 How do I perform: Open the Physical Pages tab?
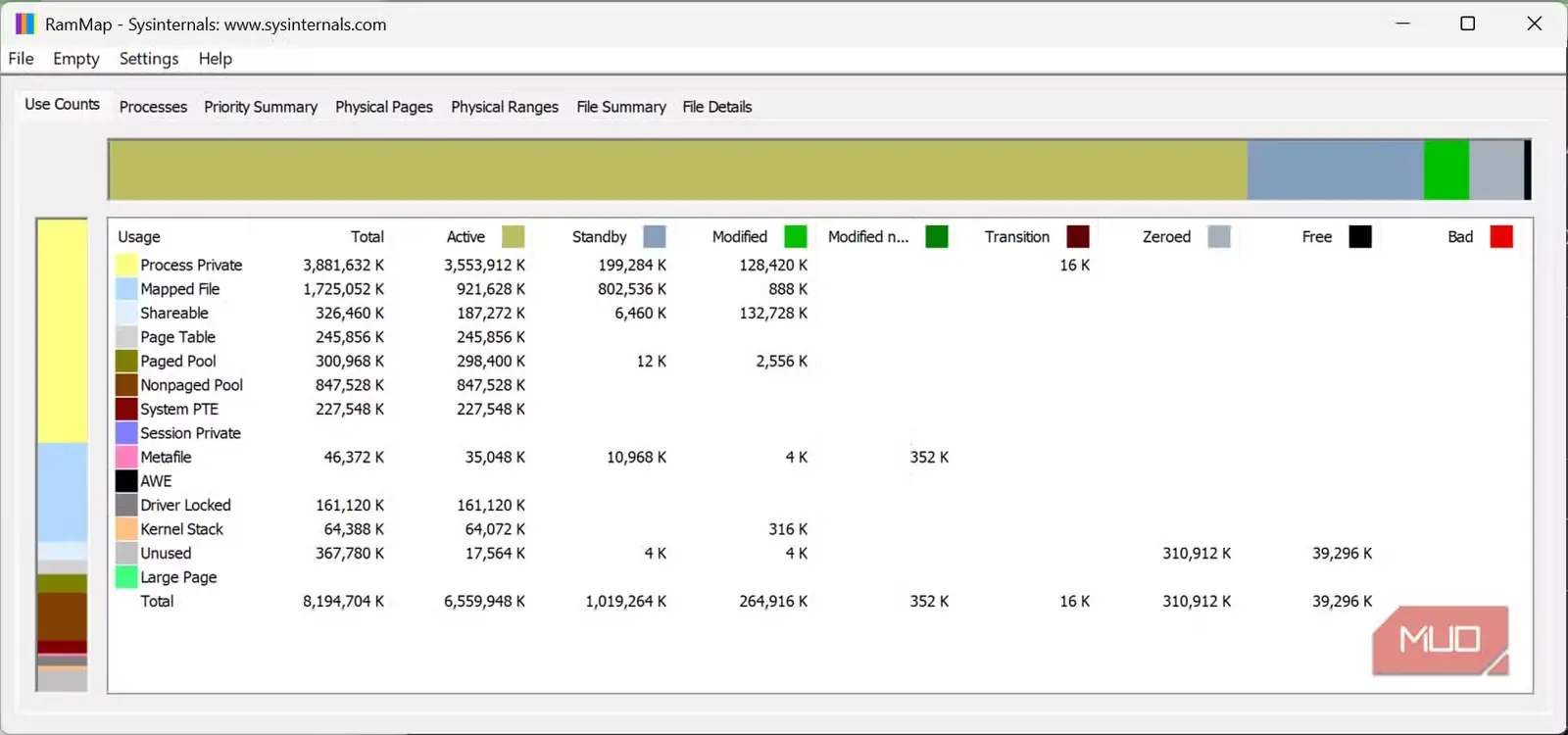[x=384, y=107]
